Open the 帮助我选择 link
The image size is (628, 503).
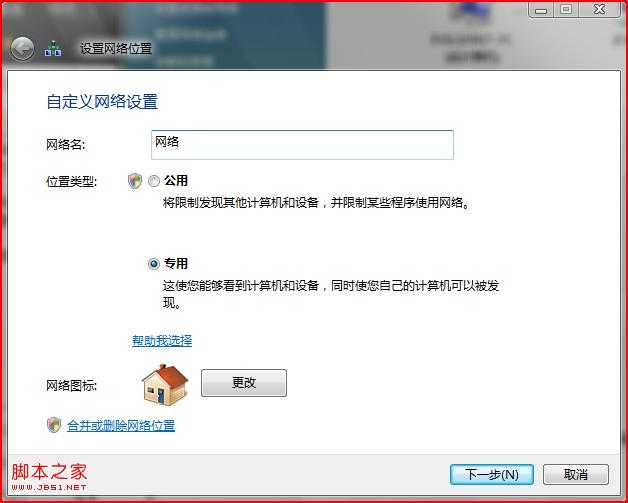pos(162,341)
